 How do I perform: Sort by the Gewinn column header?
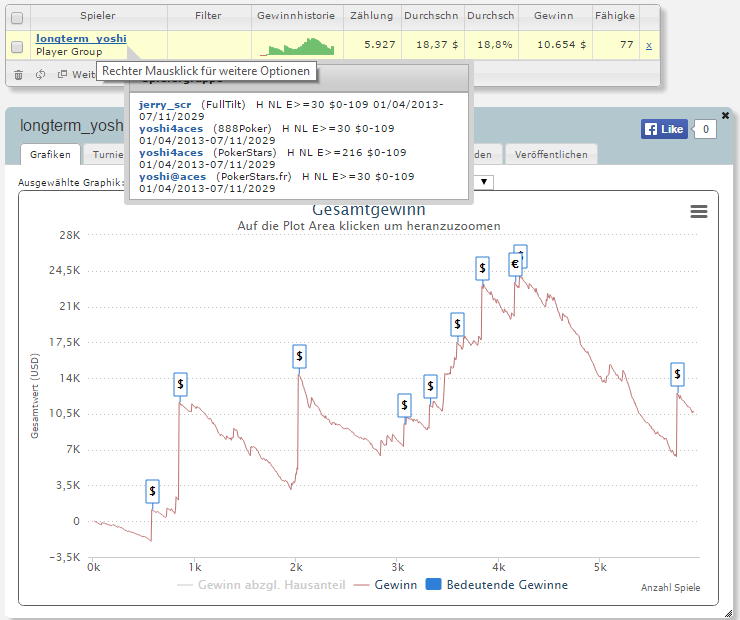554,16
